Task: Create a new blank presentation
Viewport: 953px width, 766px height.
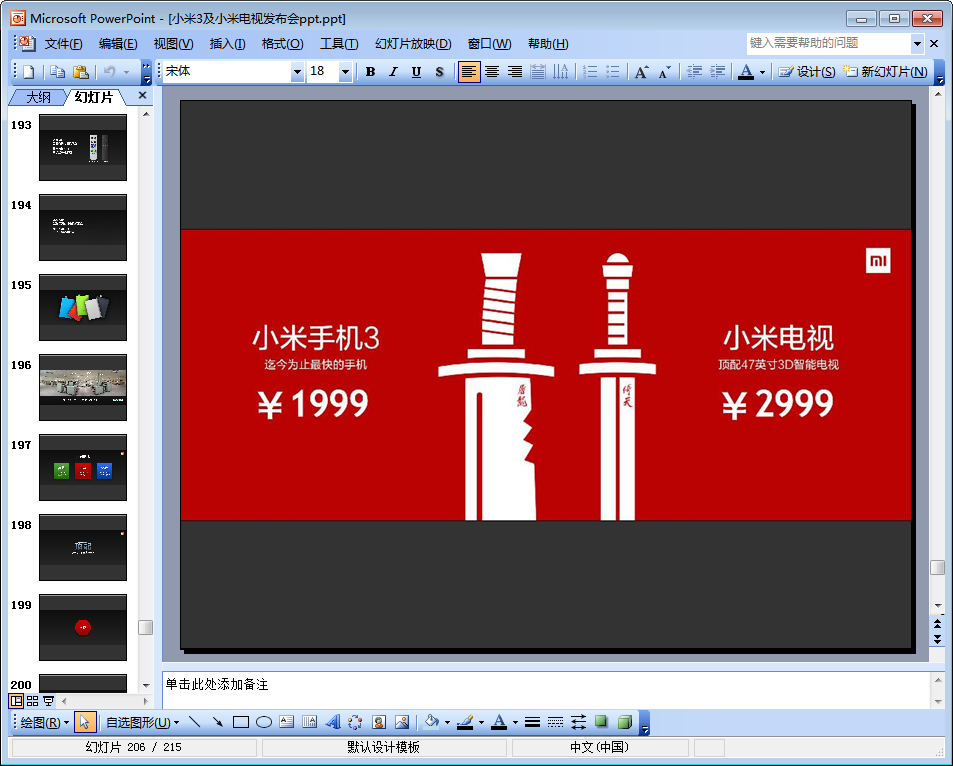Action: [29, 72]
